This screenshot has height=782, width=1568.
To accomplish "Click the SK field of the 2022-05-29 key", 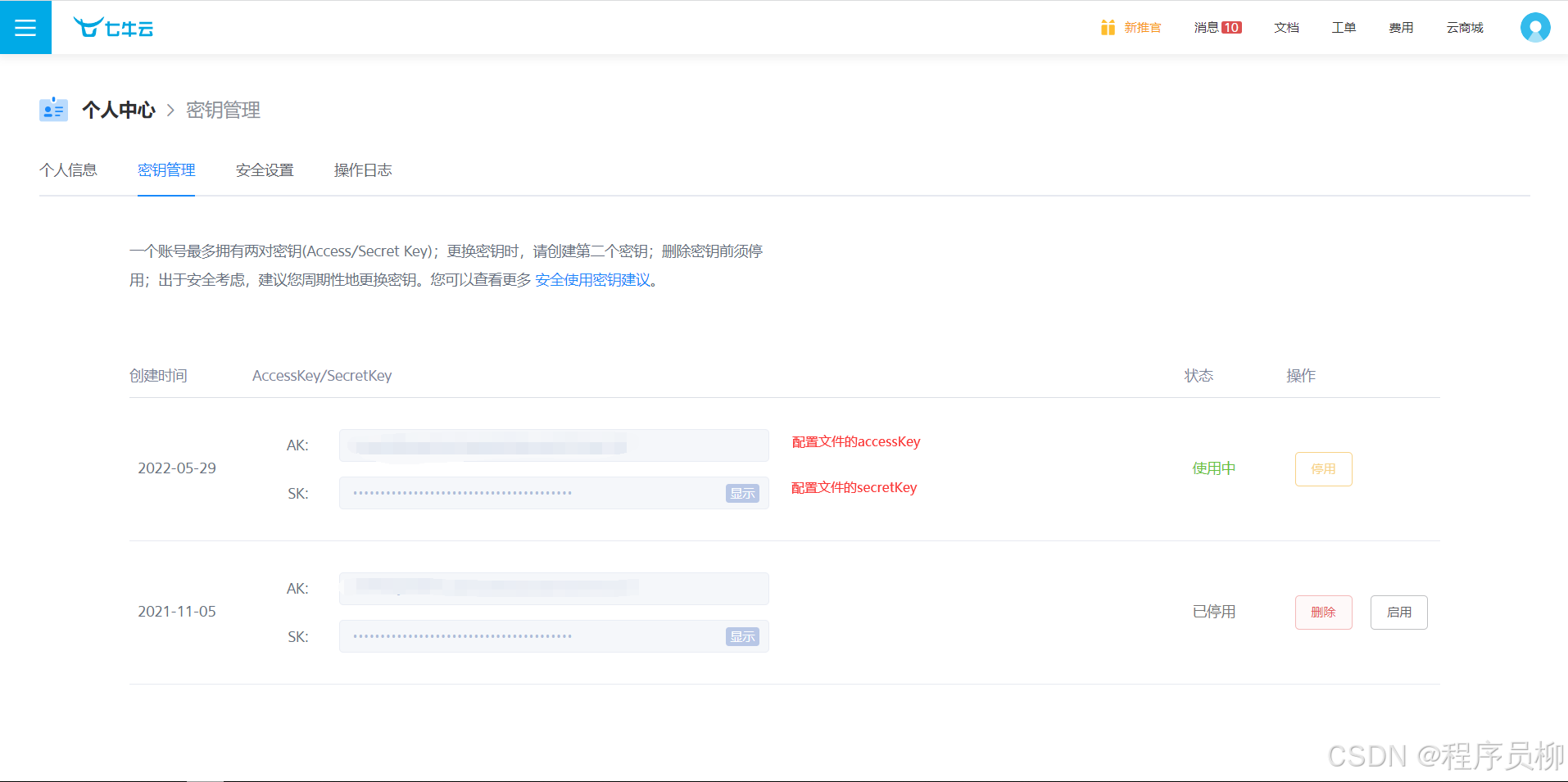I will [x=554, y=493].
